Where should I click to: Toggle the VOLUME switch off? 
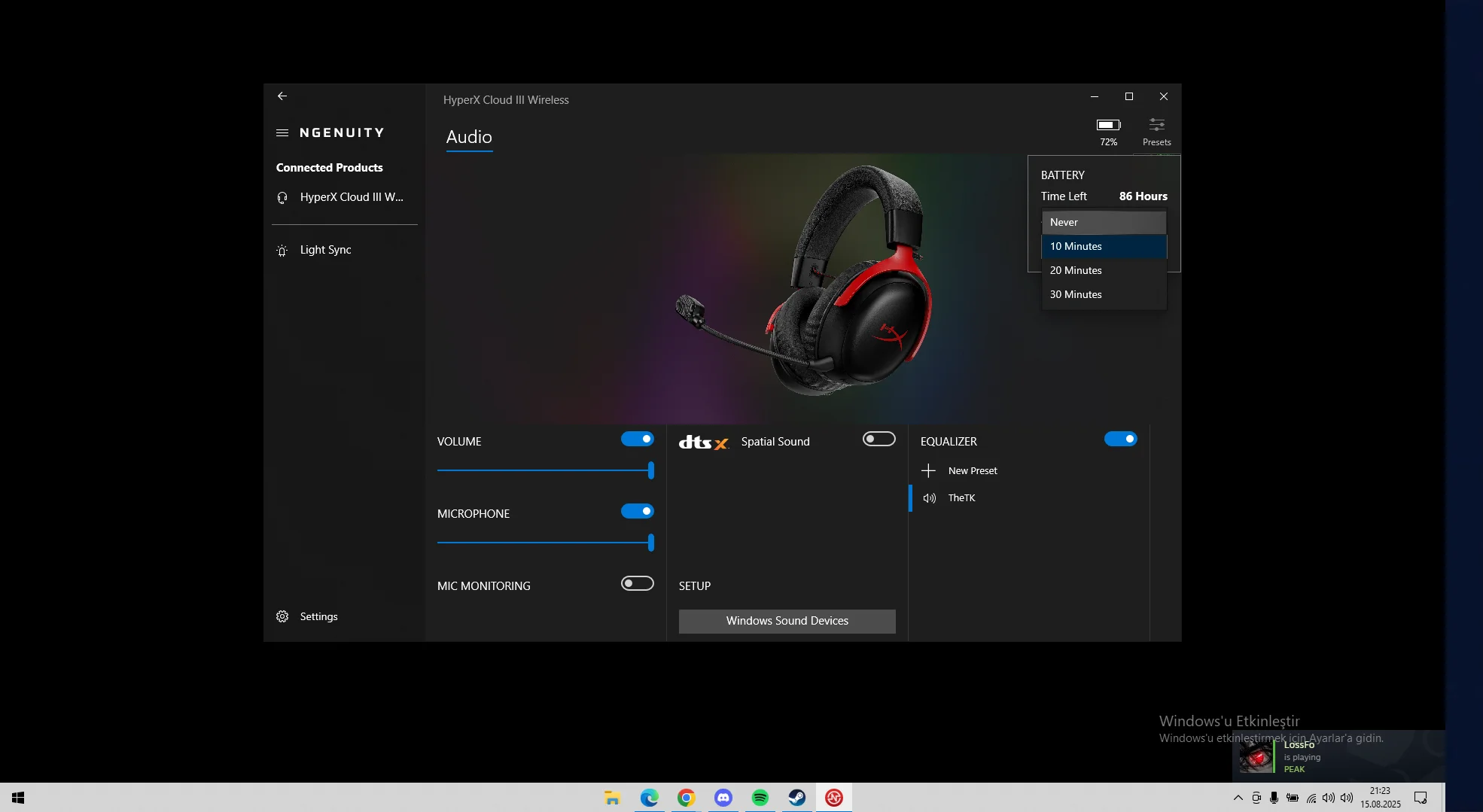(638, 439)
